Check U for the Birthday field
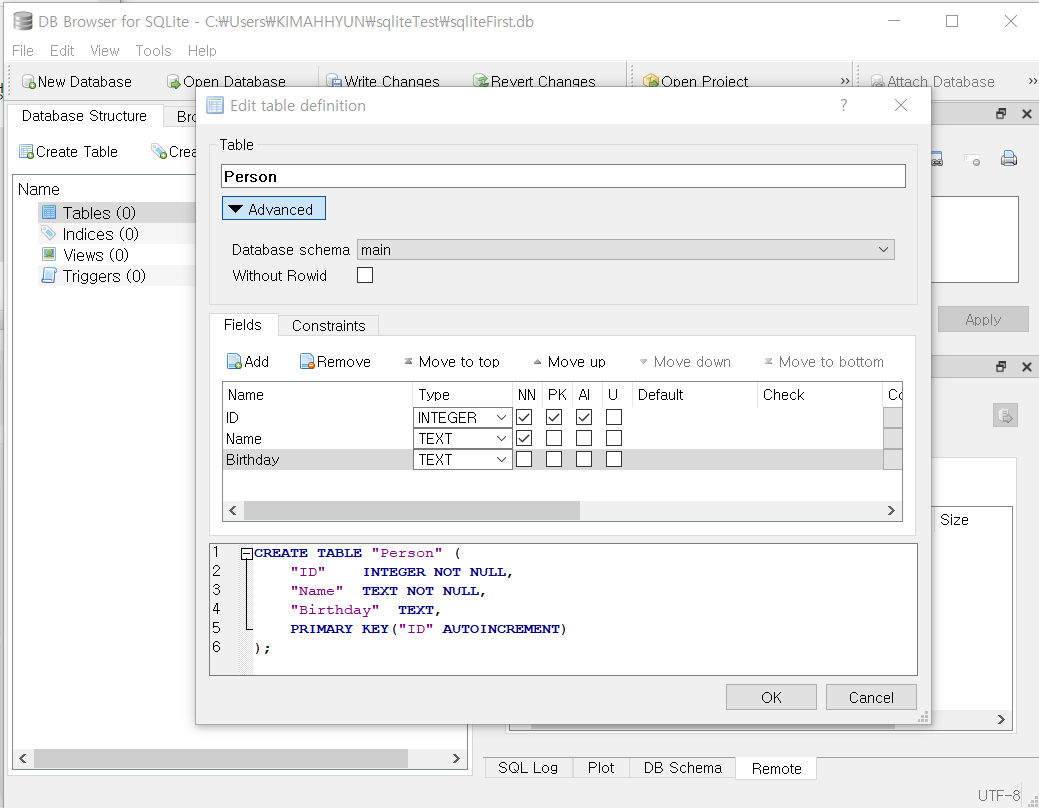 click(x=614, y=459)
